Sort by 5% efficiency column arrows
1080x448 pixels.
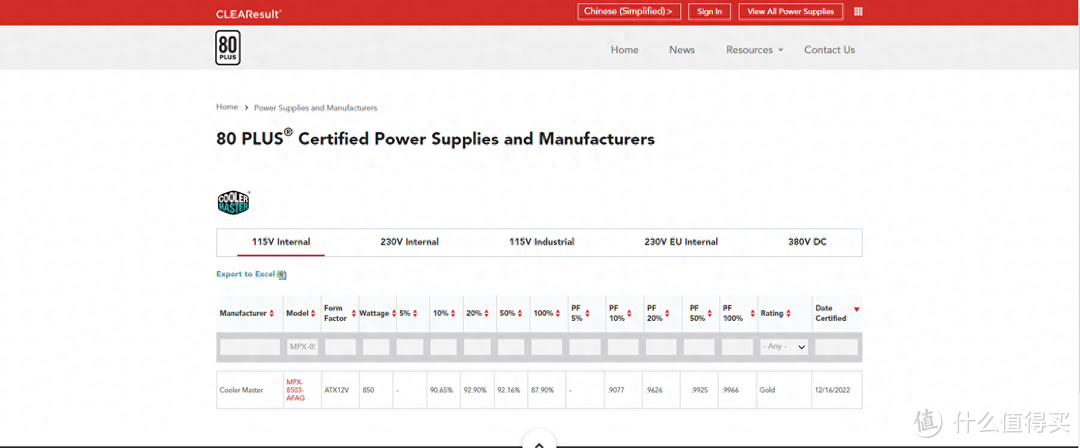coord(415,314)
